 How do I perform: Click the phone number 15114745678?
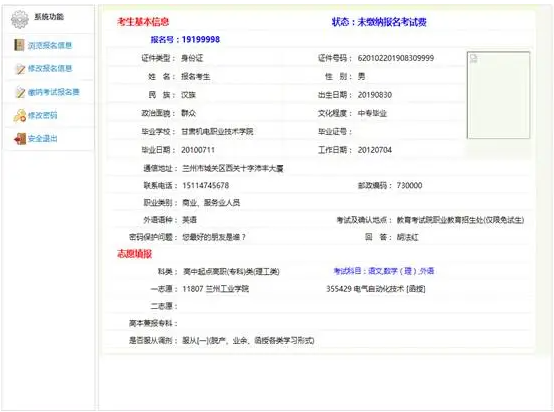pyautogui.click(x=206, y=185)
